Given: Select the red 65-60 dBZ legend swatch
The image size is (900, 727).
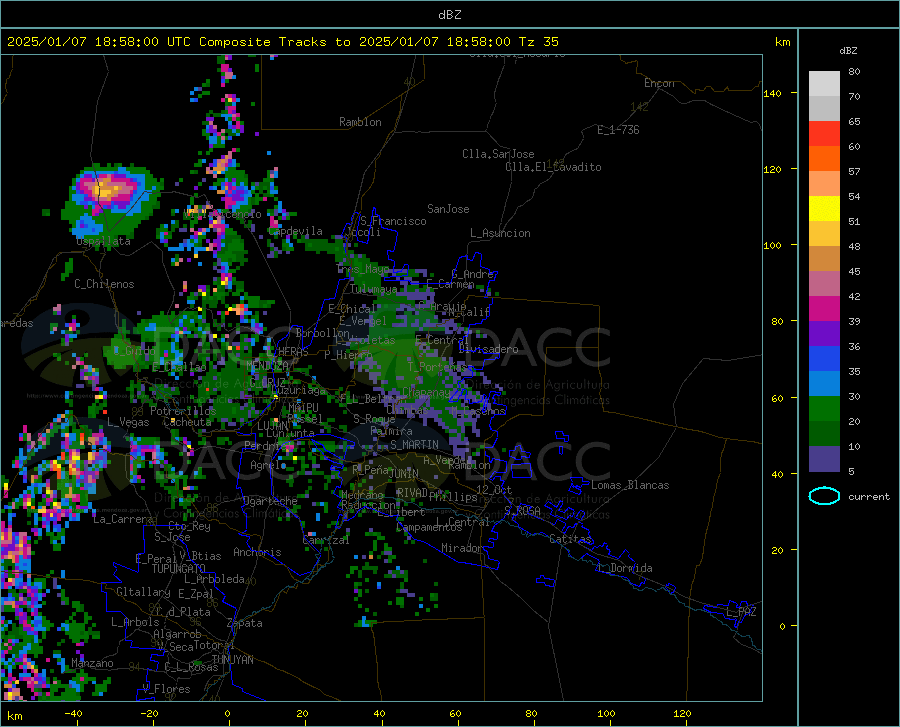Looking at the screenshot, I should pyautogui.click(x=824, y=134).
